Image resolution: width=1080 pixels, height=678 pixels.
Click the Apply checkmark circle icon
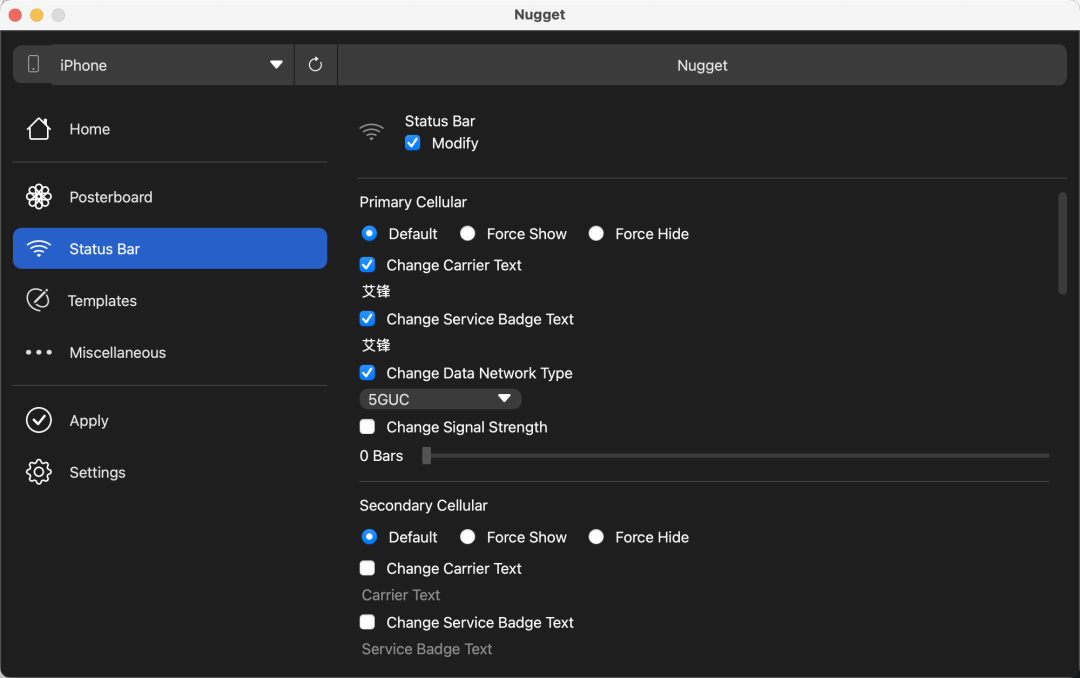tap(39, 420)
